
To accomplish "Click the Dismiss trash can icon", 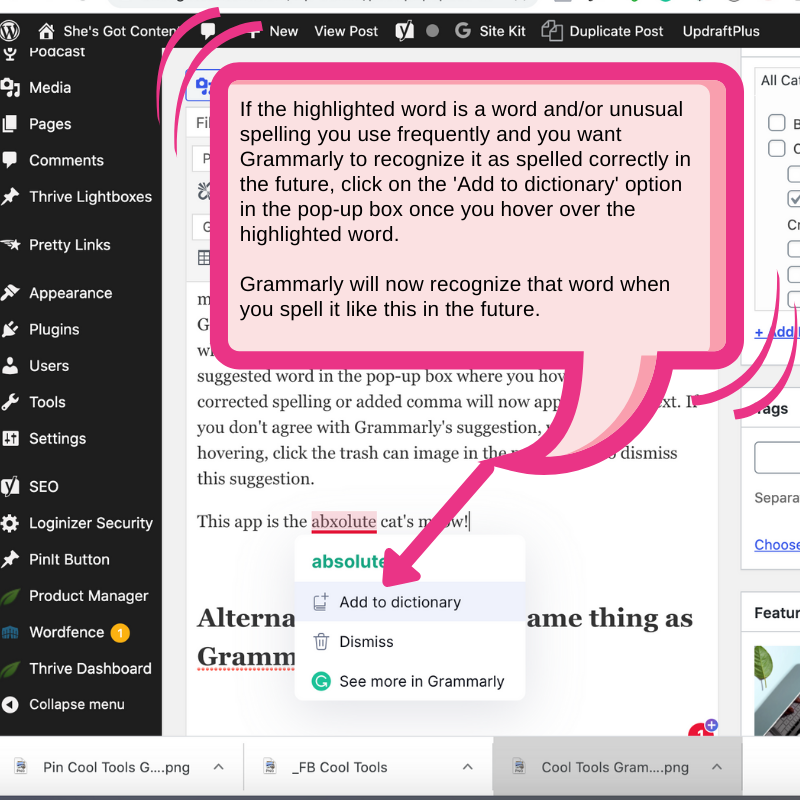I will pyautogui.click(x=321, y=642).
